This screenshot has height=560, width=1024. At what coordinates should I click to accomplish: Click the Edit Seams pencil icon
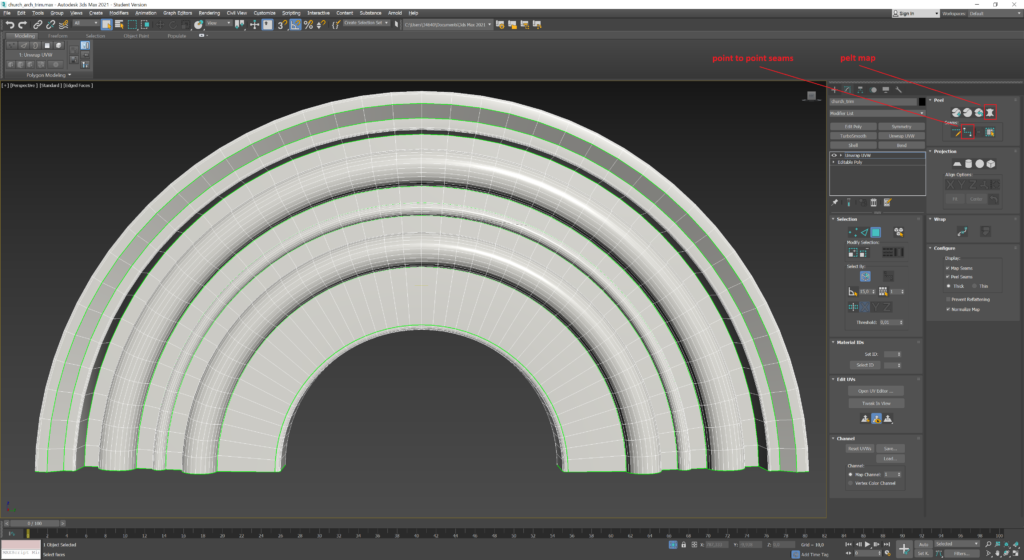click(956, 132)
